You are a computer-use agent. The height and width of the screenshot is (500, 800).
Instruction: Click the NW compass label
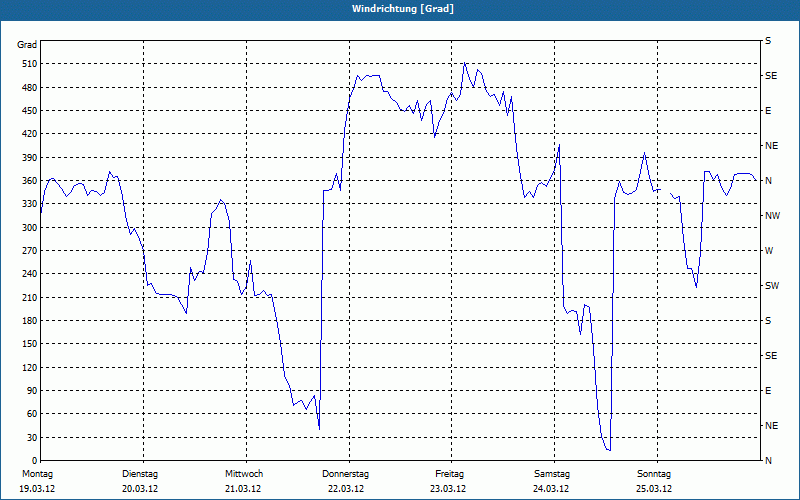pyautogui.click(x=772, y=216)
